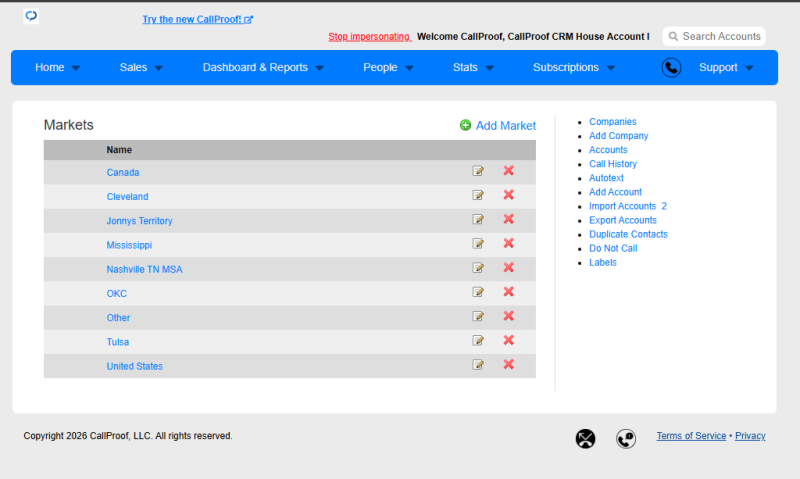Open the Sales menu
Viewport: 800px width, 479px height.
(x=133, y=67)
